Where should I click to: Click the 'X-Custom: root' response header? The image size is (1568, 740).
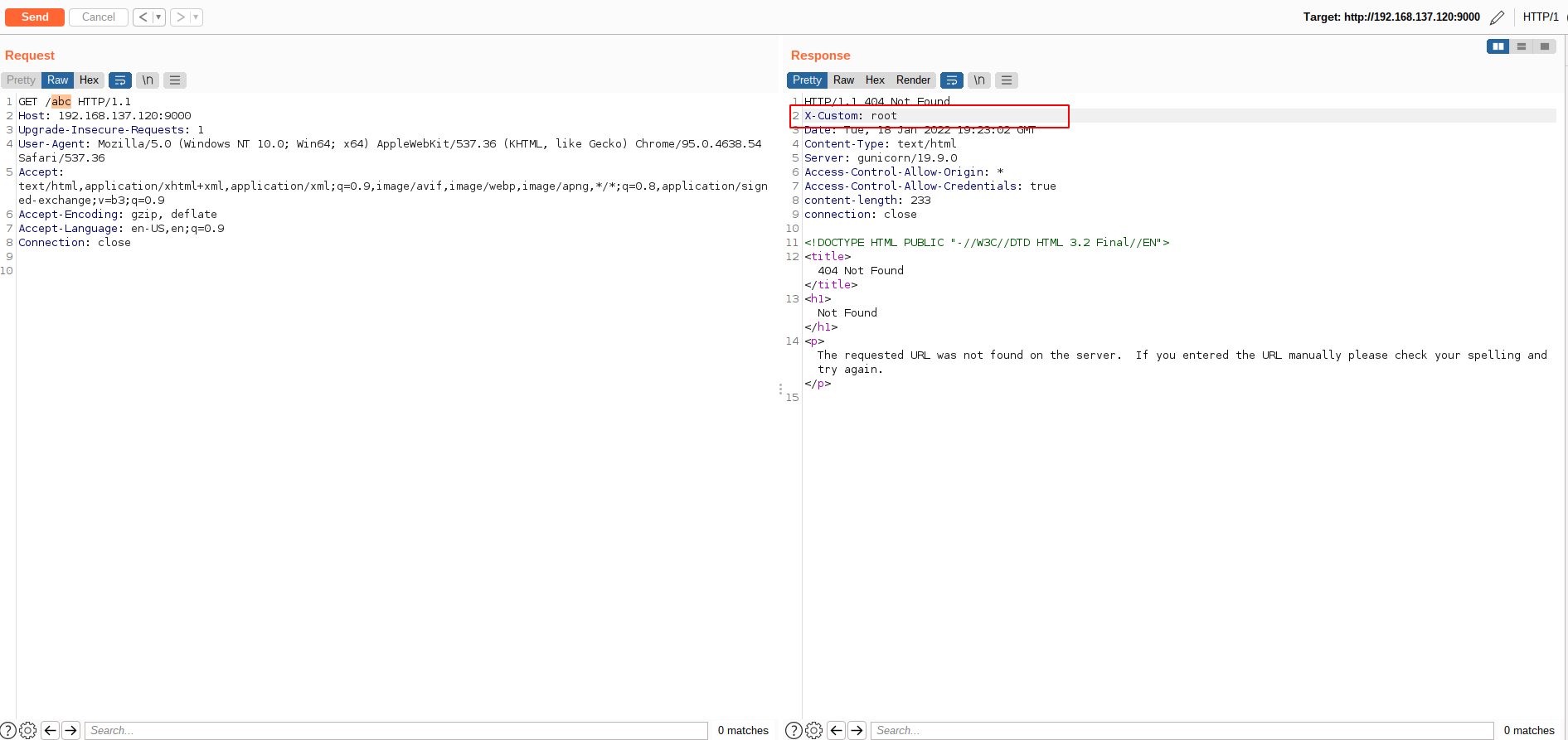(851, 116)
